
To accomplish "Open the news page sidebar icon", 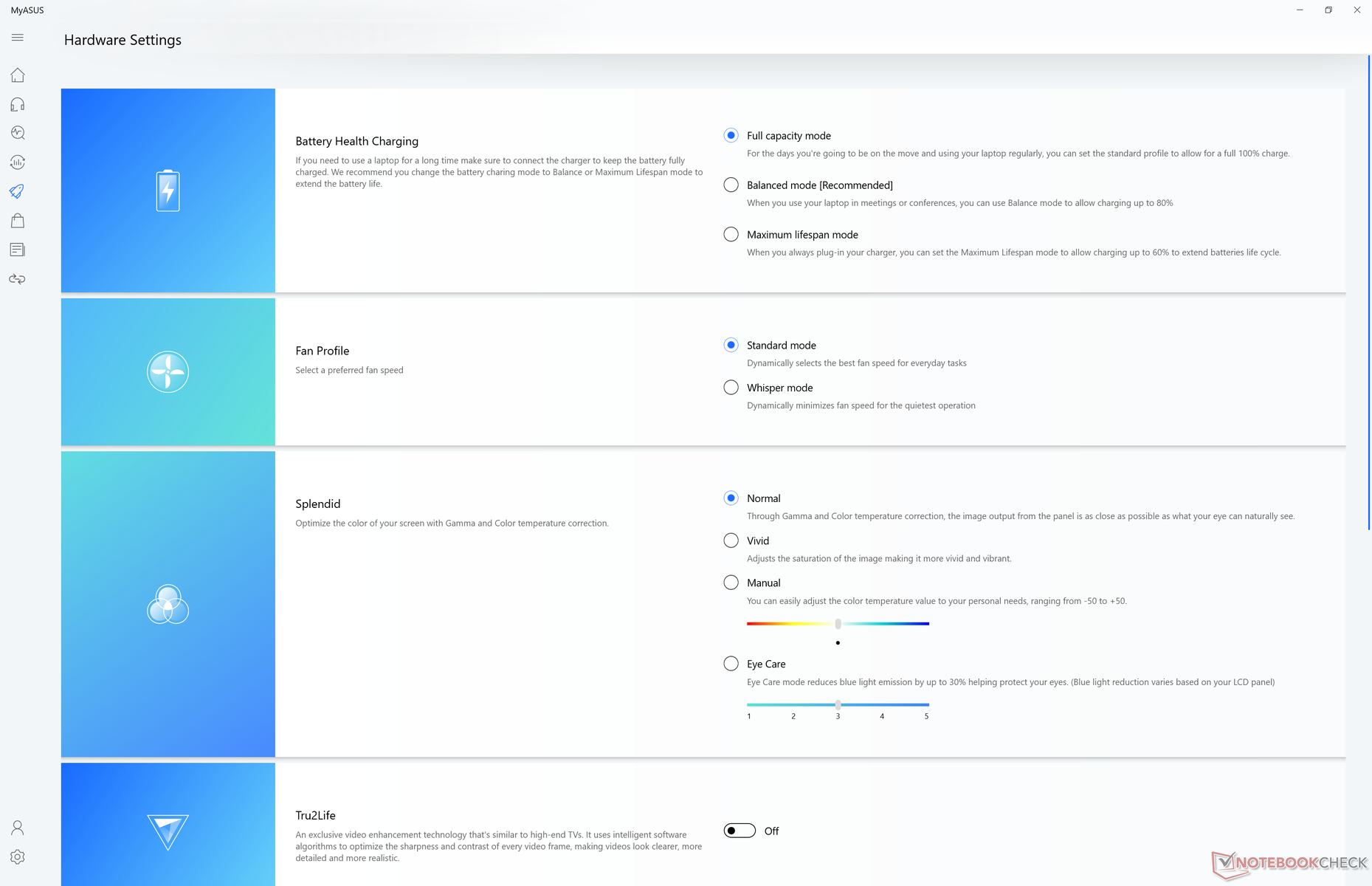I will click(18, 250).
